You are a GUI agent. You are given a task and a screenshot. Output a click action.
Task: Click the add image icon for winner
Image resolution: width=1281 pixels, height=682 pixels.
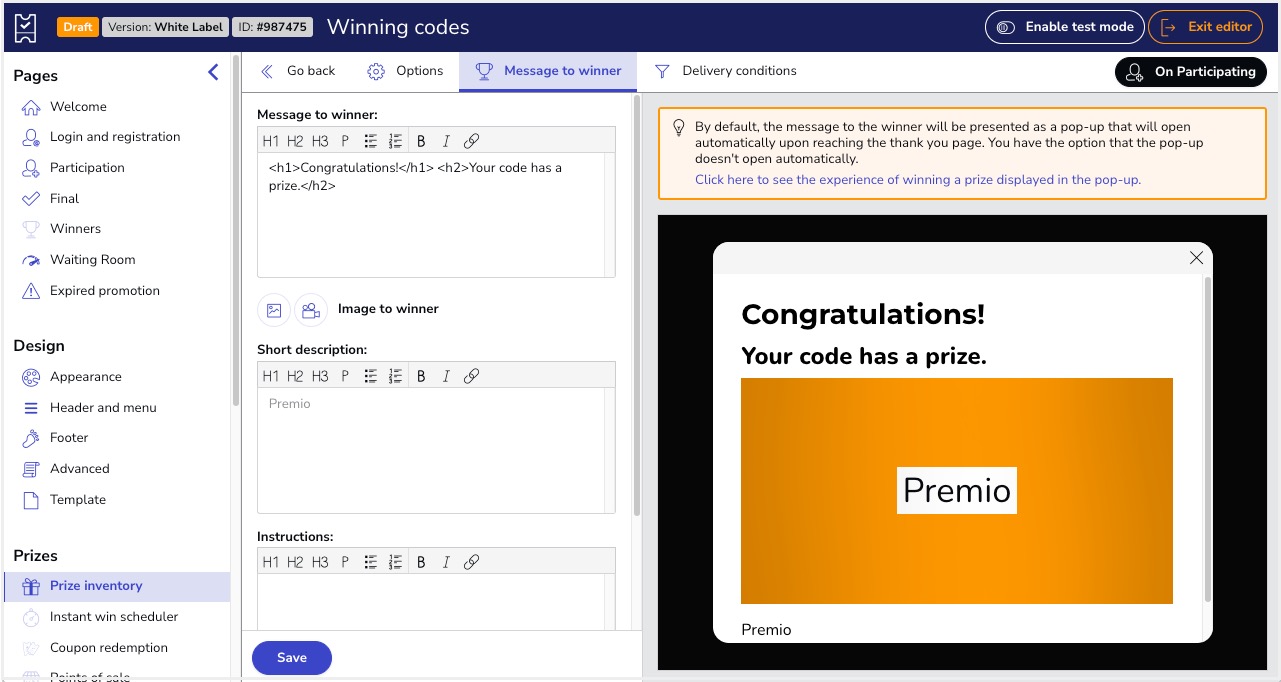274,310
